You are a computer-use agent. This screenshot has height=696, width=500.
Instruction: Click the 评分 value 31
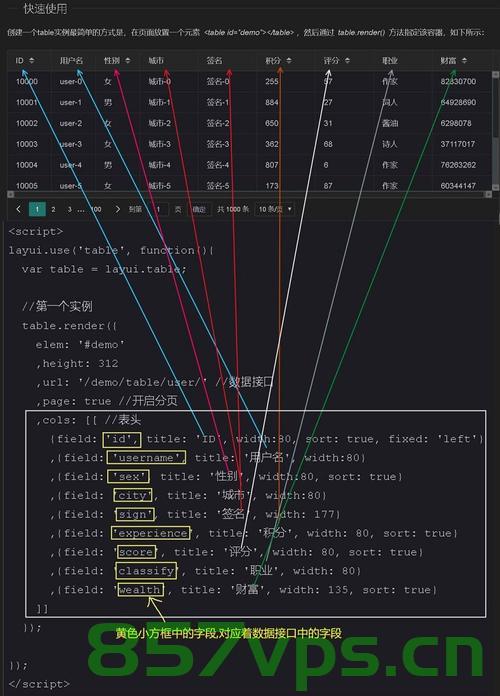coord(328,123)
